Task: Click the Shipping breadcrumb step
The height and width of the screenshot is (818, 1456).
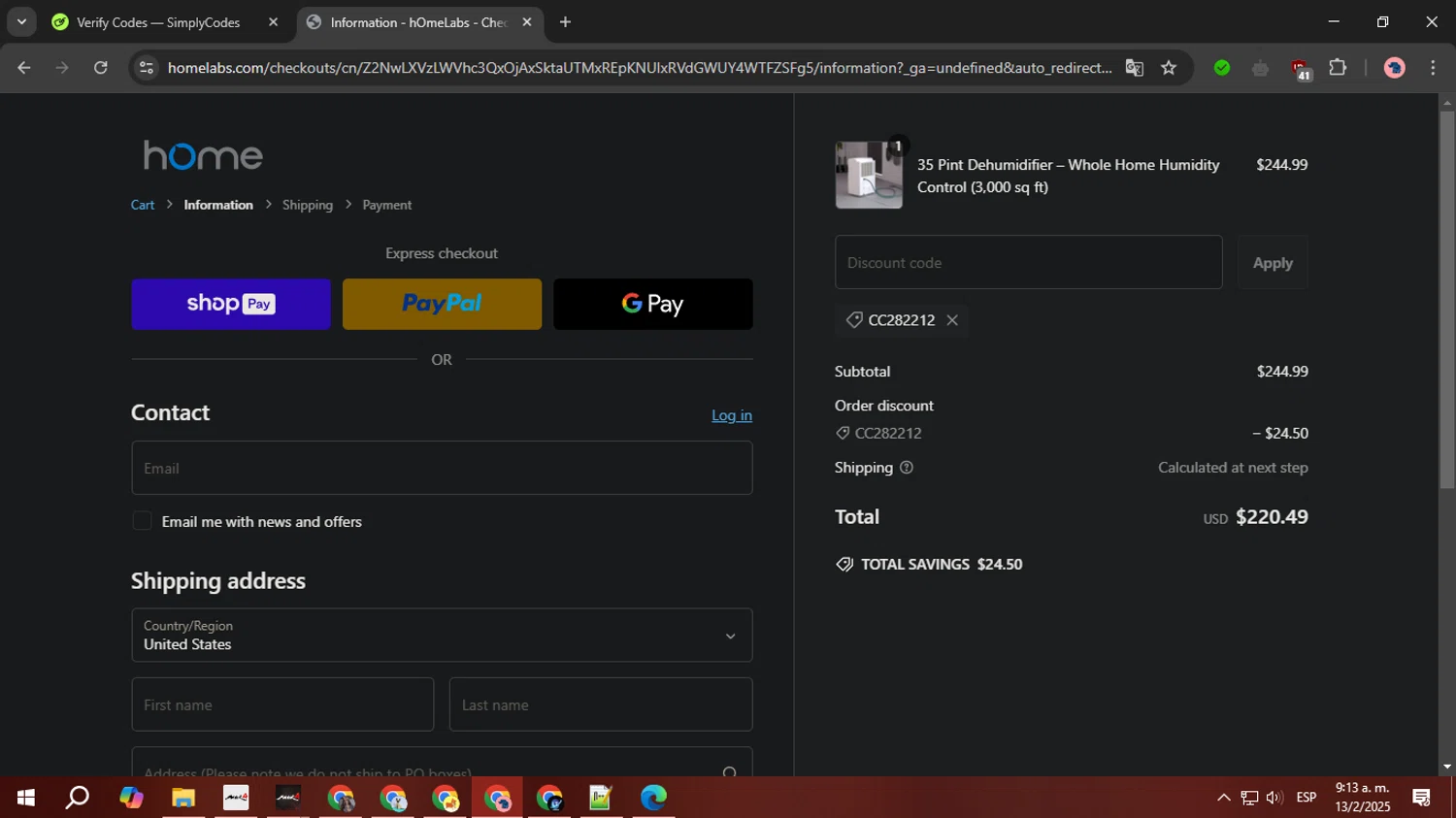Action: coord(308,205)
